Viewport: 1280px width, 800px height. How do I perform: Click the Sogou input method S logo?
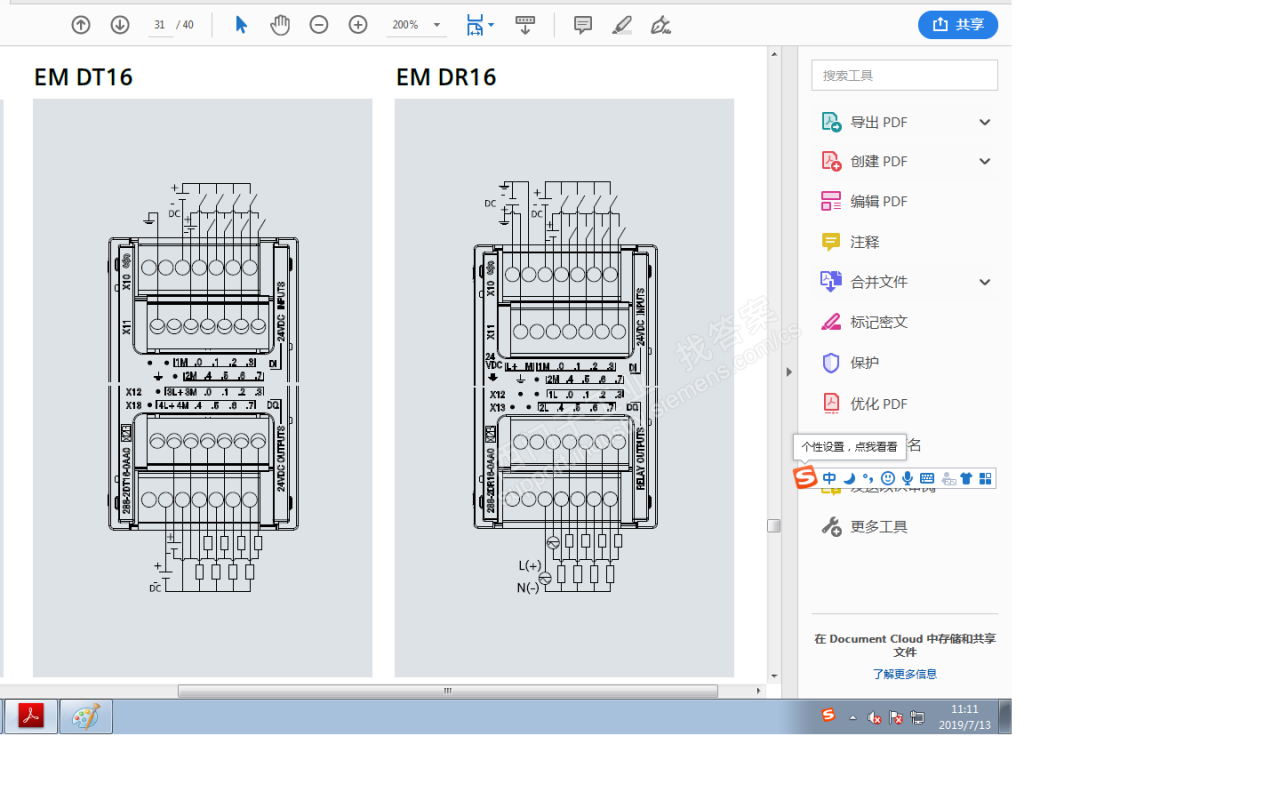[x=805, y=478]
